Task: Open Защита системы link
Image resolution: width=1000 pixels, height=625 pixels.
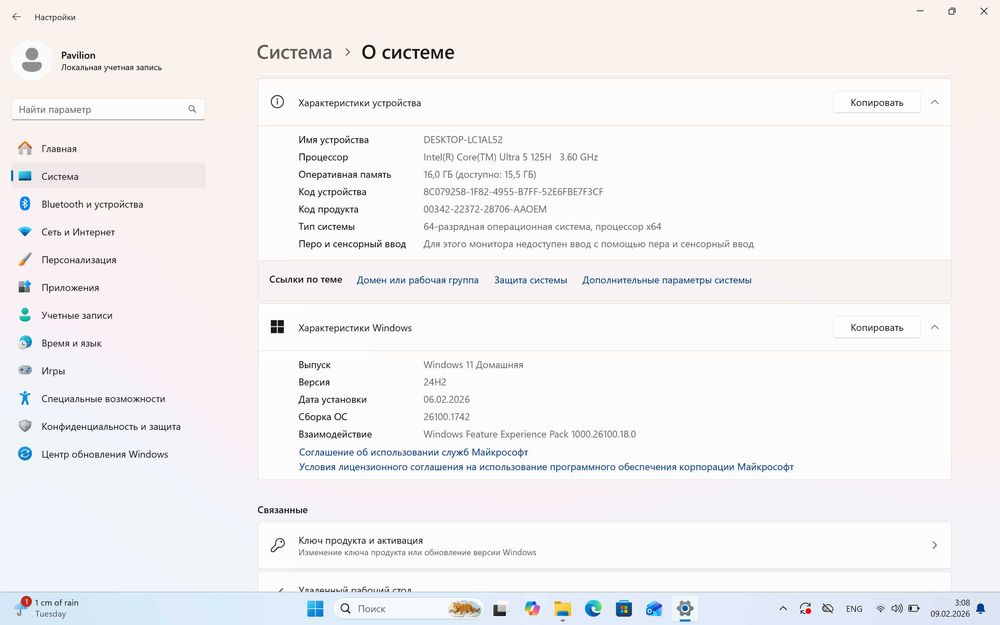Action: [530, 280]
